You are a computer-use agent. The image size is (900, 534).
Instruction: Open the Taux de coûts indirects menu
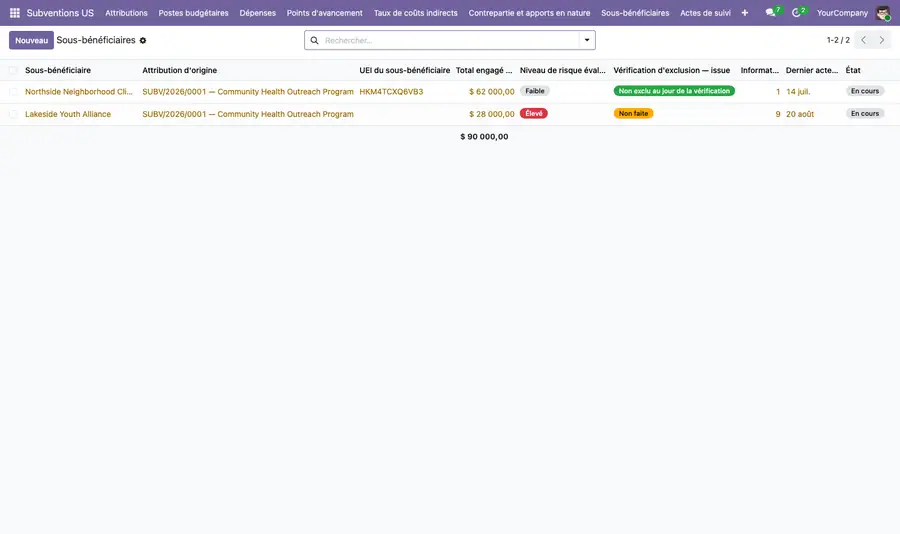tap(416, 13)
